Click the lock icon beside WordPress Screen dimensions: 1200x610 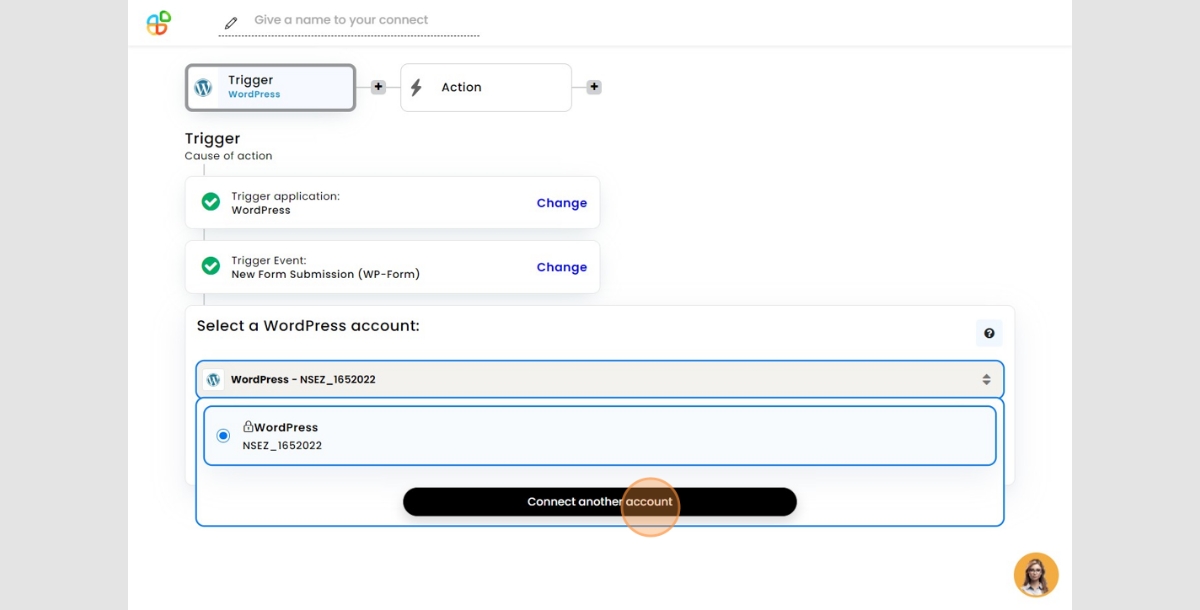pyautogui.click(x=248, y=426)
